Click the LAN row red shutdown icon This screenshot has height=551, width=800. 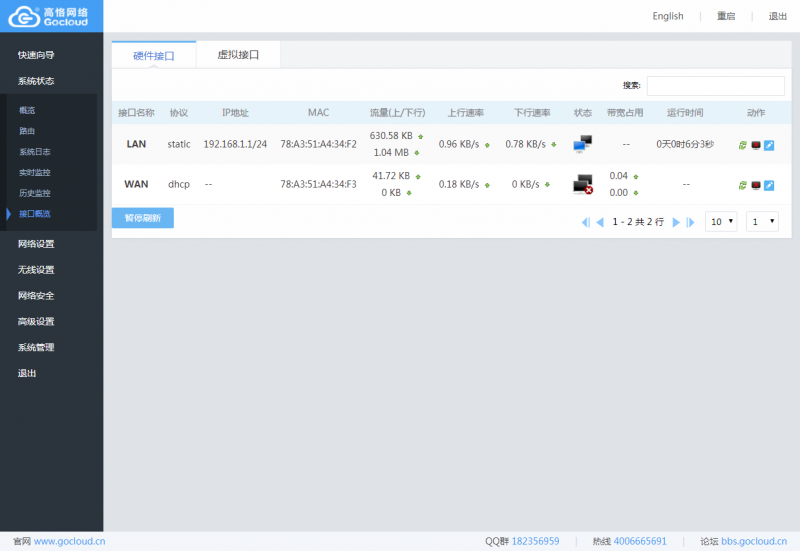pyautogui.click(x=756, y=145)
